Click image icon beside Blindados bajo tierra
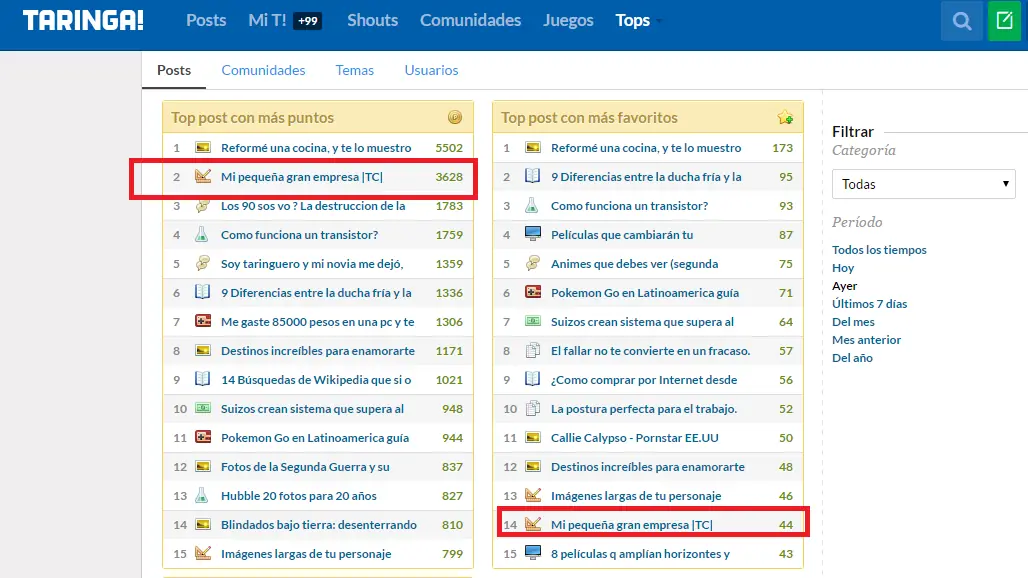The image size is (1028, 578). (x=203, y=524)
